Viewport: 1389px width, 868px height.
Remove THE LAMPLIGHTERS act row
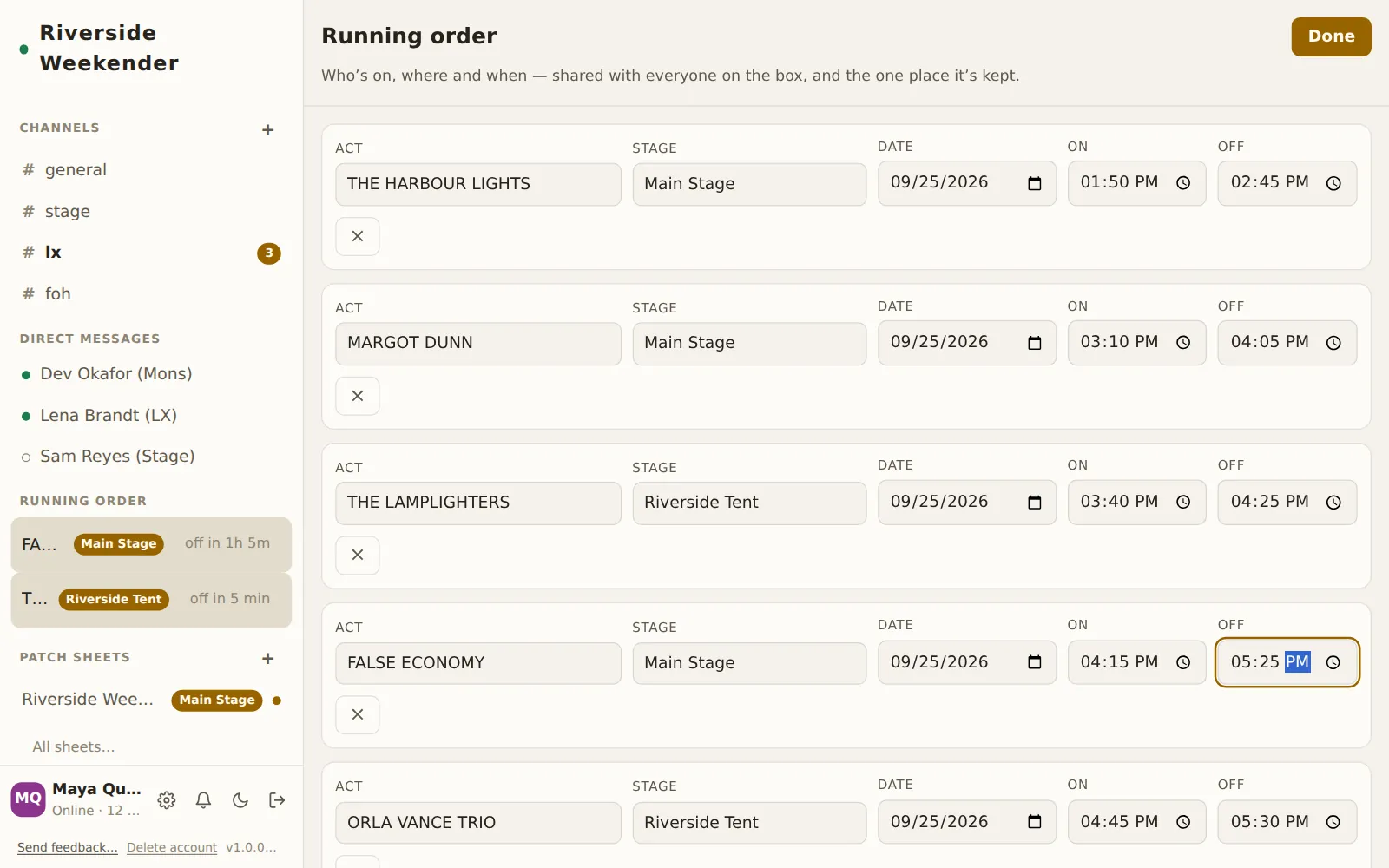click(358, 555)
